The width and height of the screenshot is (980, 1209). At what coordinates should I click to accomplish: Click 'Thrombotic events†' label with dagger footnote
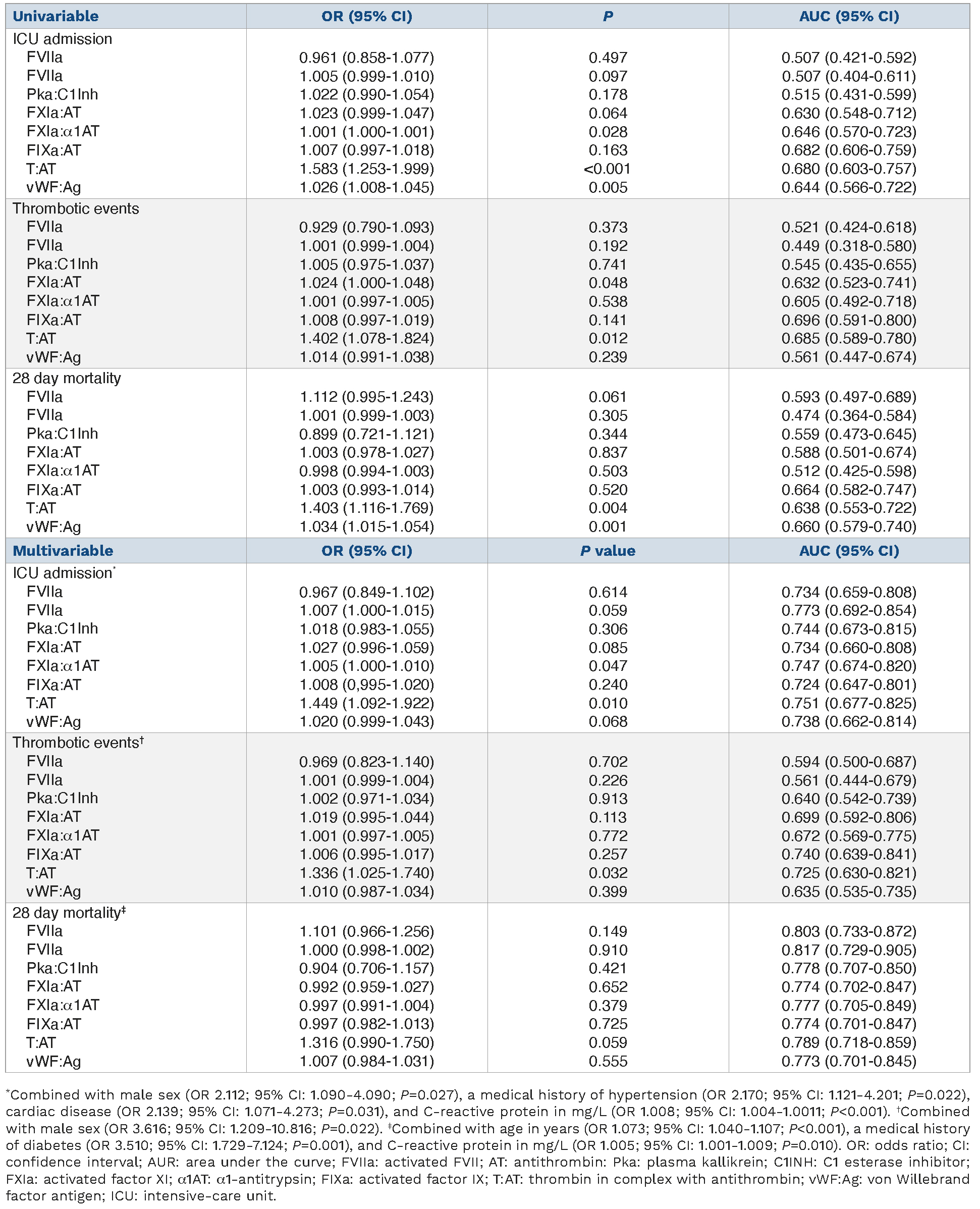[x=78, y=743]
